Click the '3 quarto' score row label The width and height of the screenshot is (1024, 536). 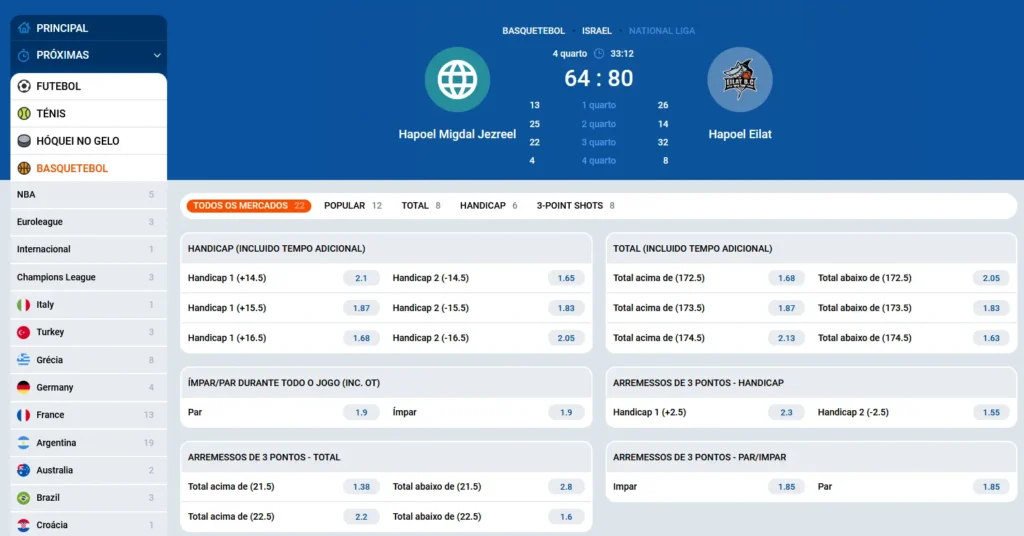pos(599,142)
